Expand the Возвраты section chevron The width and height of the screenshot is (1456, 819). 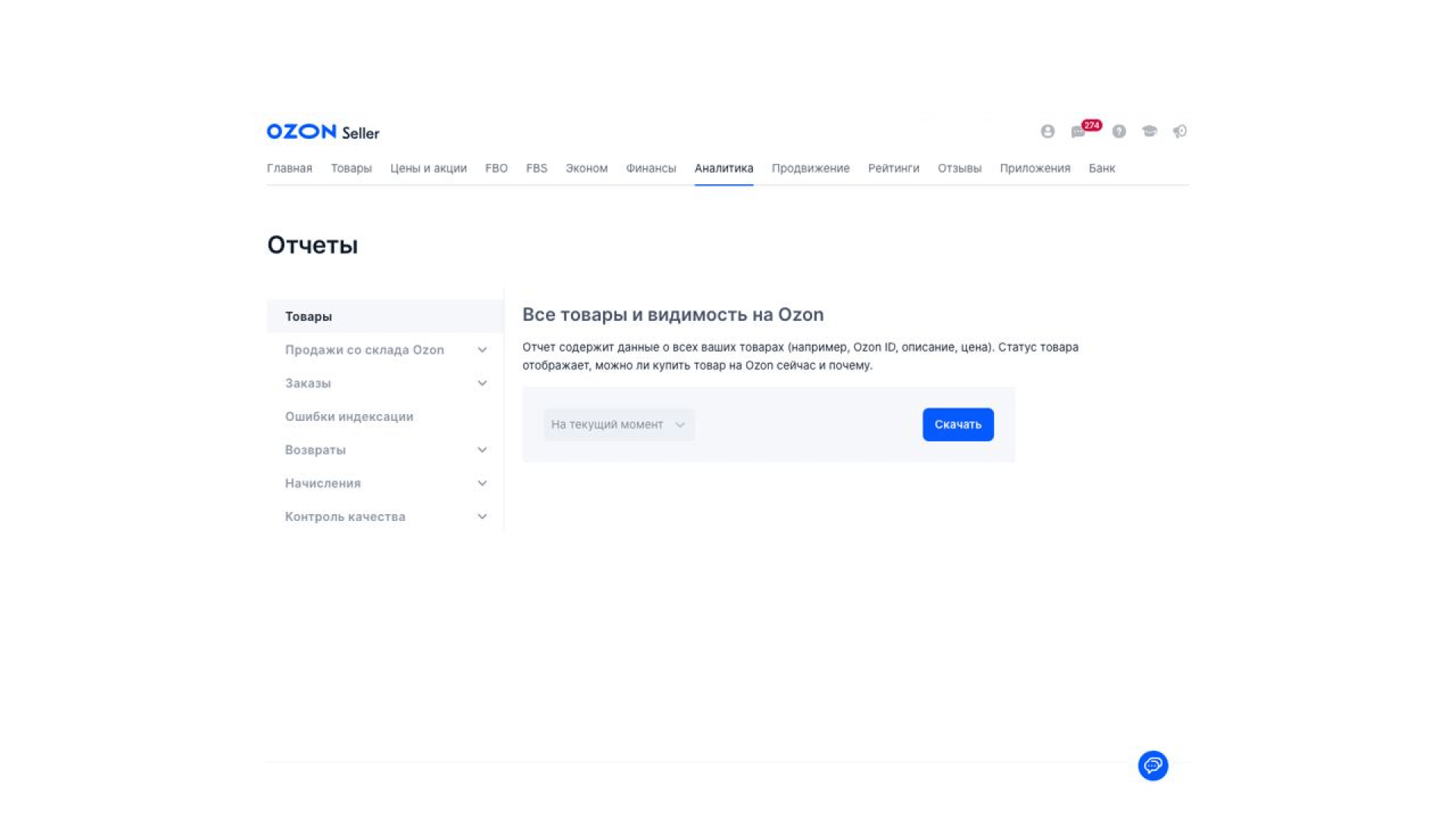tap(482, 450)
